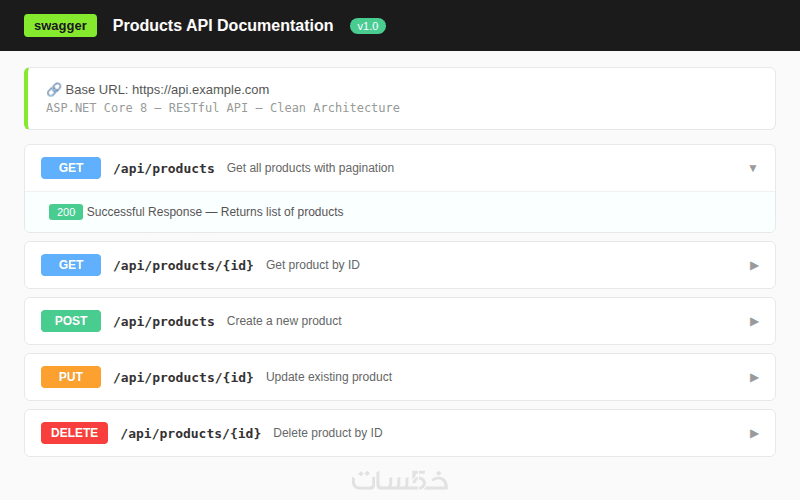Expand the Update existing product arrow

754,377
